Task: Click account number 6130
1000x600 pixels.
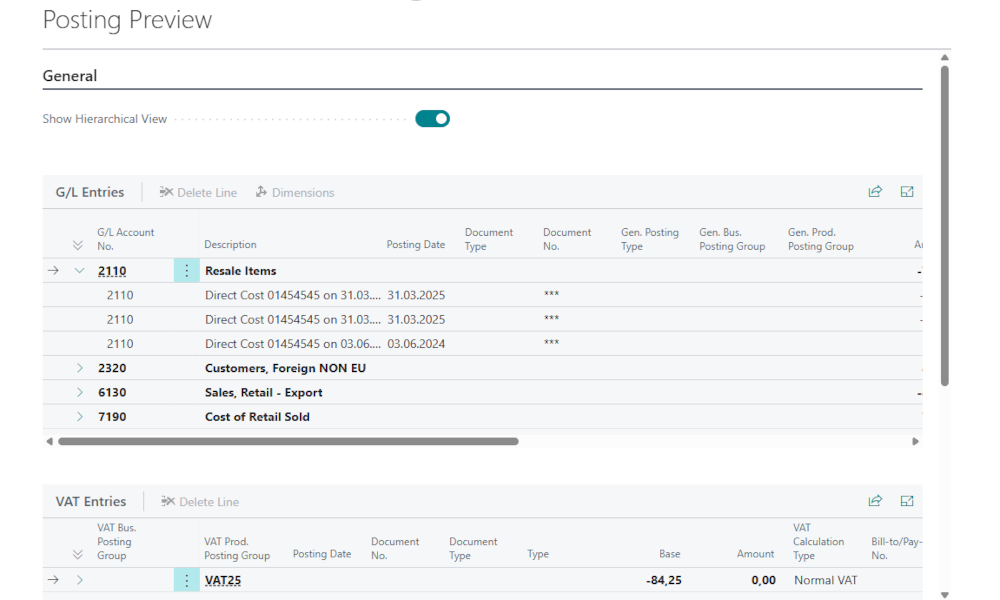Action: coord(112,392)
